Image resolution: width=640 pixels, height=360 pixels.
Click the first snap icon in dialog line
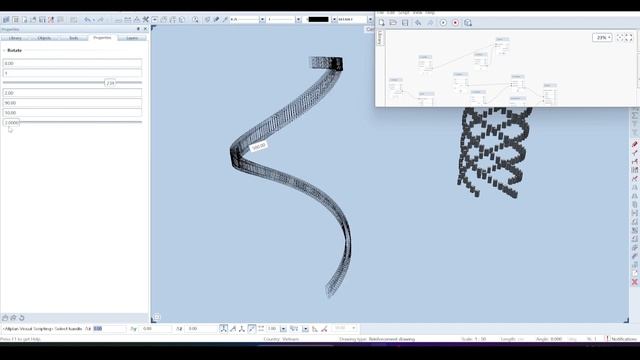pyautogui.click(x=223, y=329)
